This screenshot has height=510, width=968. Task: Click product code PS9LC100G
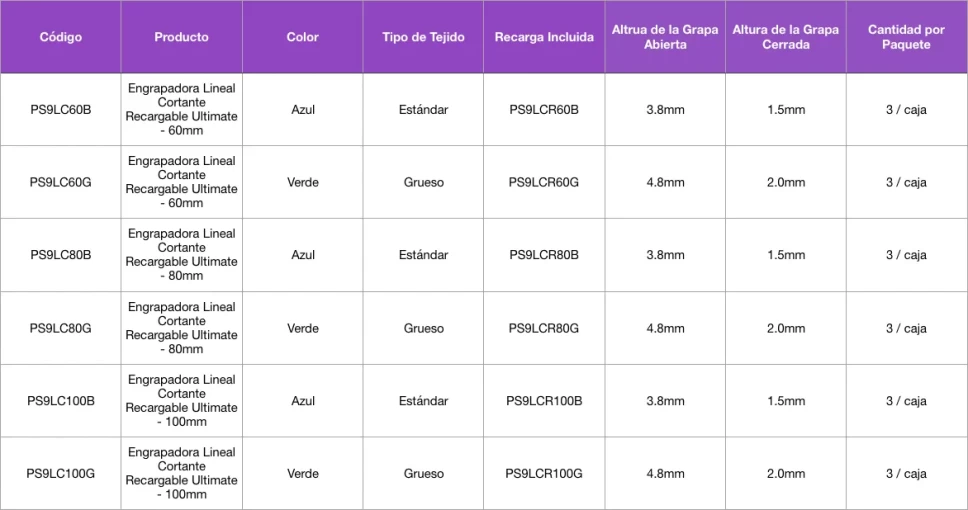[60, 474]
